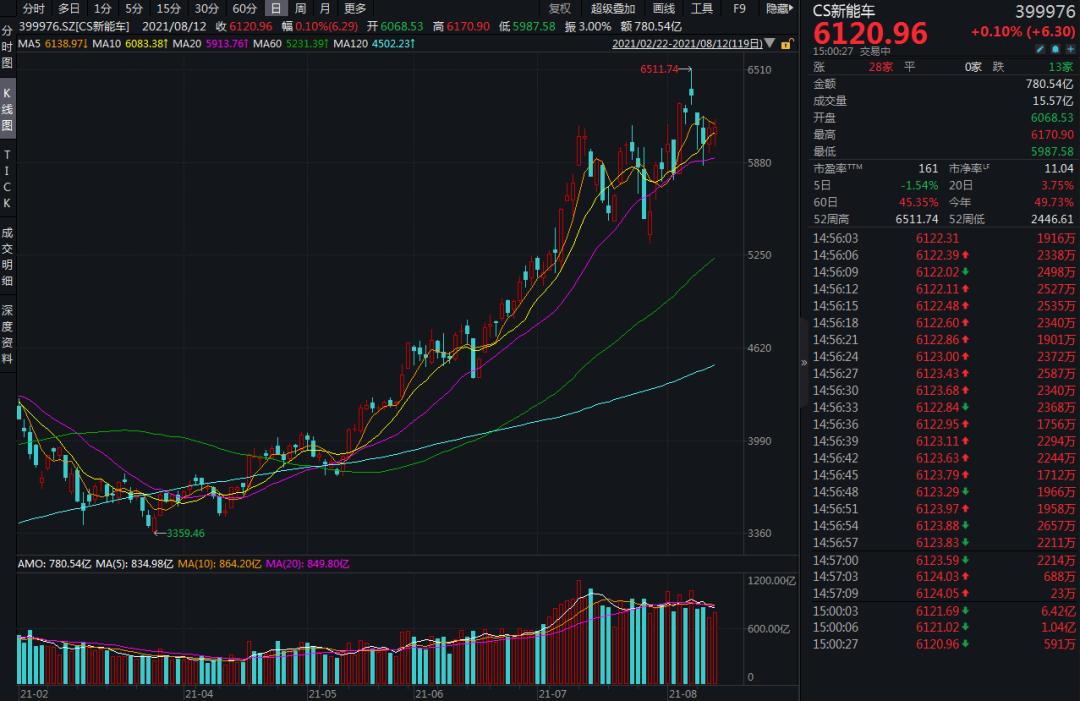Open the 超级叠加 overlay menu

(x=613, y=8)
